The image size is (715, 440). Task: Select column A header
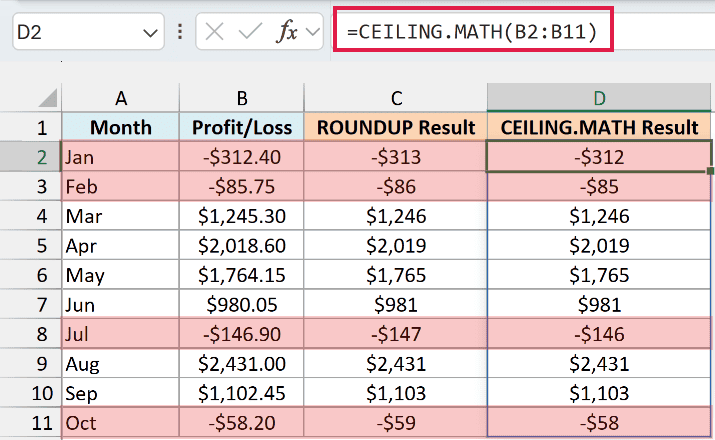120,98
